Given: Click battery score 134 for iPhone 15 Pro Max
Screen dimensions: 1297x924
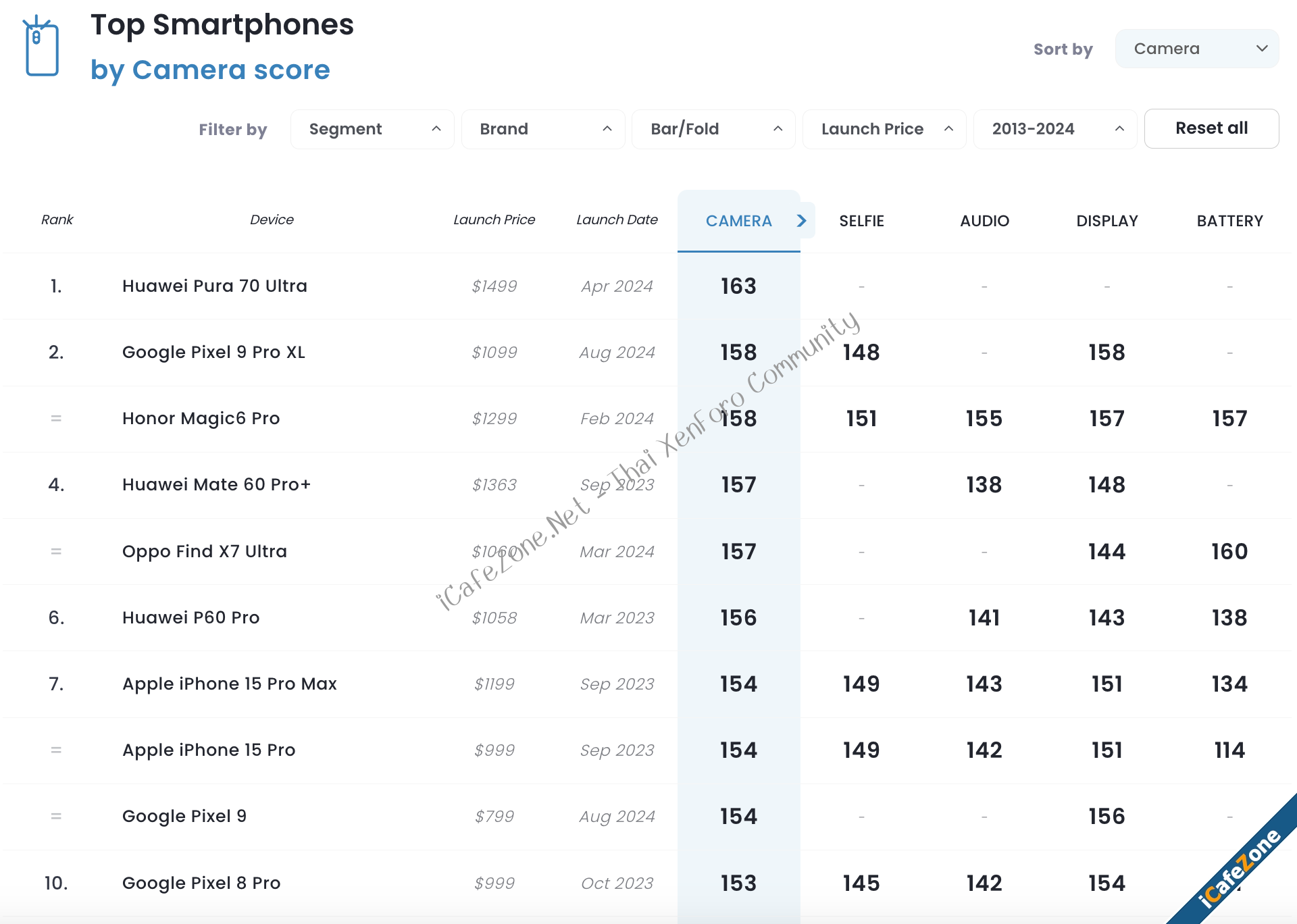Looking at the screenshot, I should [x=1229, y=684].
